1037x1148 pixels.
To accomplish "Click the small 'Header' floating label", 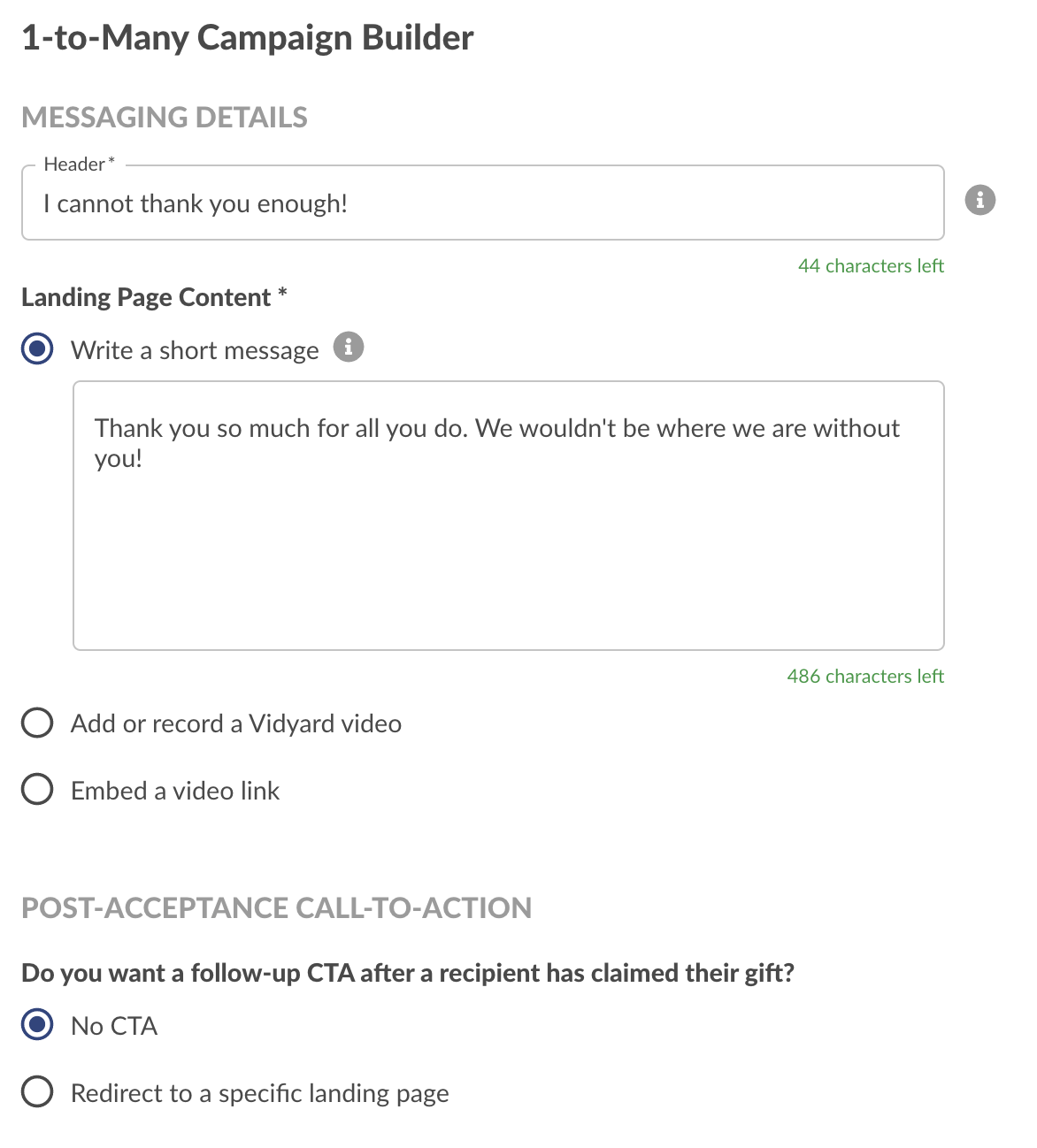I will [x=74, y=165].
